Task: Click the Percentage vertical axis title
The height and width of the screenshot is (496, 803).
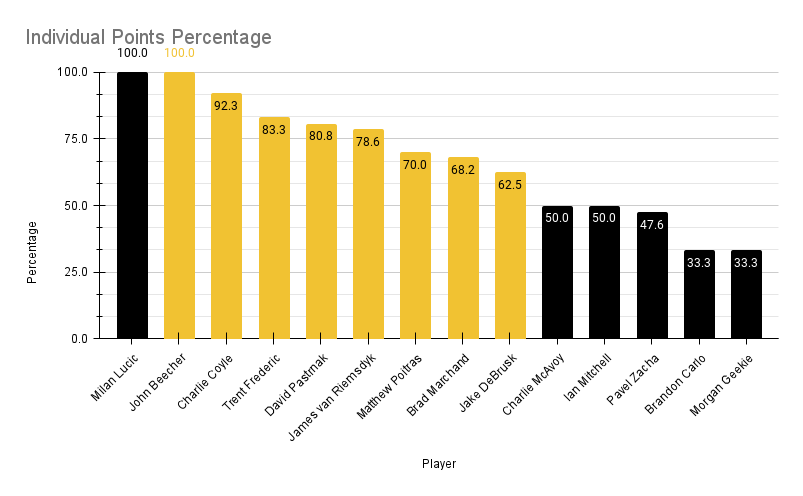Action: (x=32, y=252)
